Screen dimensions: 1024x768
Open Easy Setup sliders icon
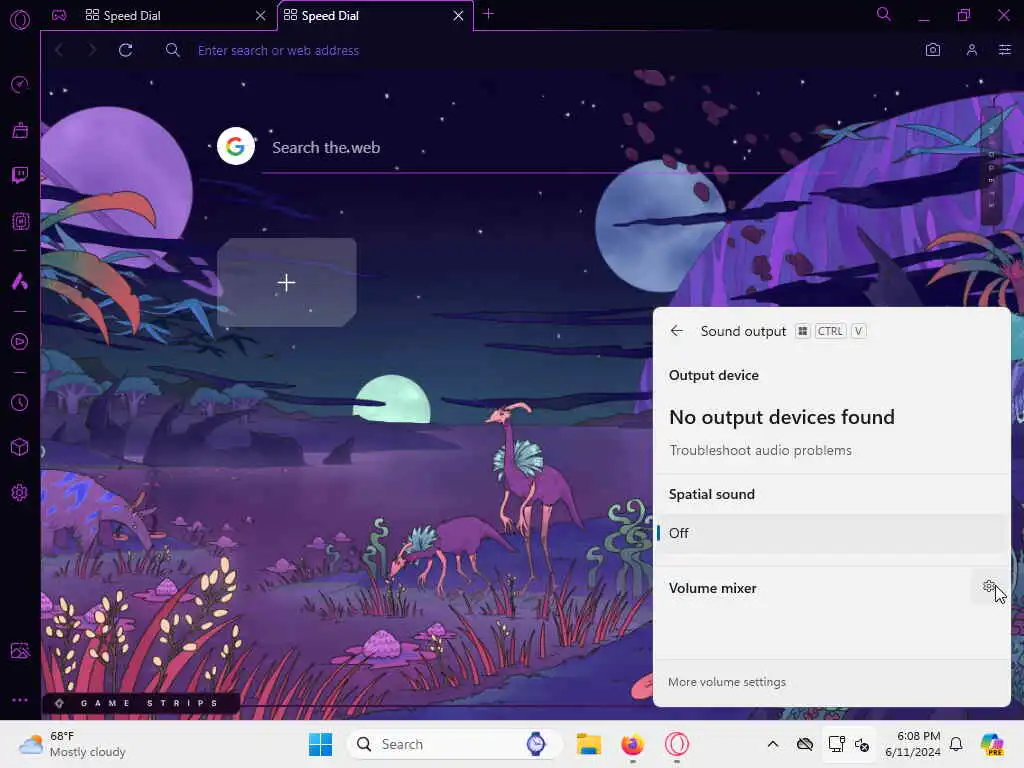point(1004,50)
